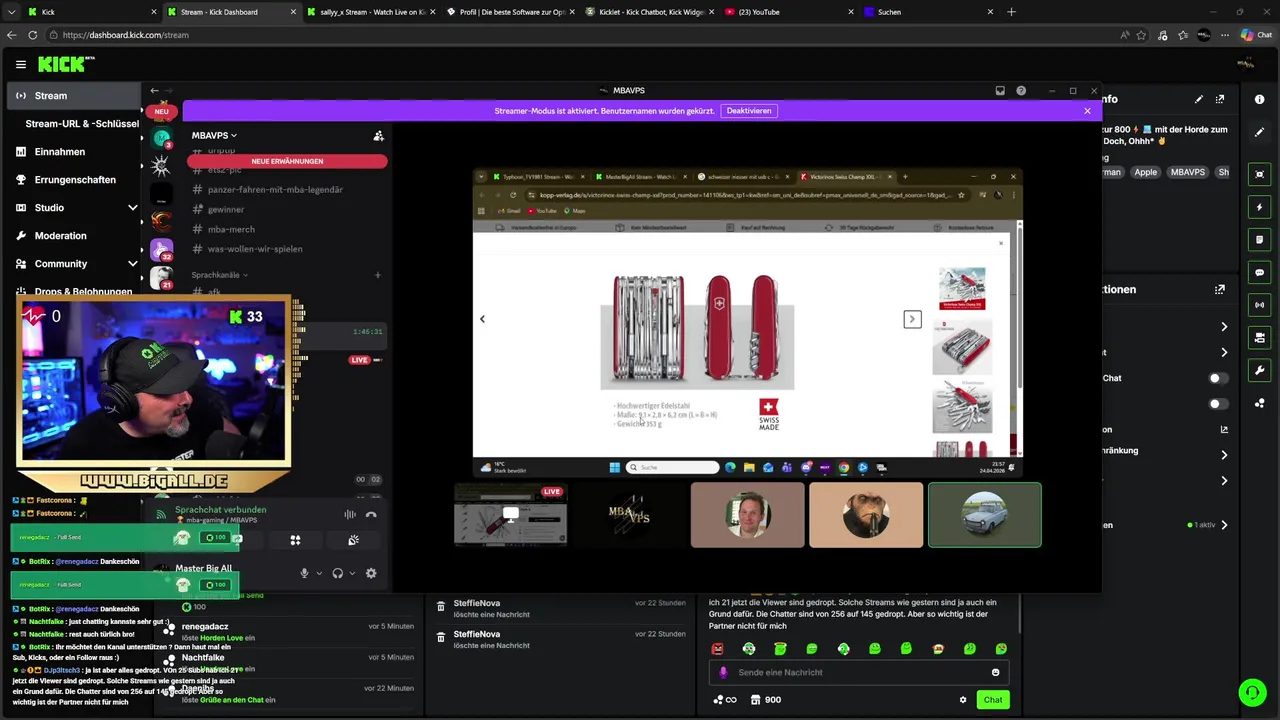This screenshot has width=1280, height=720.
Task: Open chat settings gear icon
Action: [x=963, y=700]
